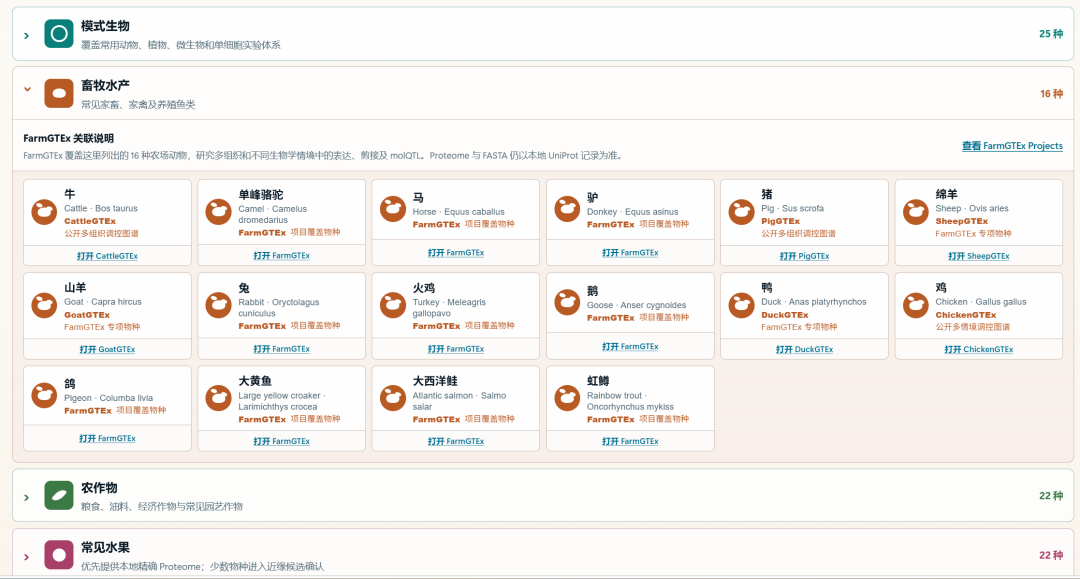Click the Cattle · Bos taurus text
The height and width of the screenshot is (579, 1080).
click(101, 209)
